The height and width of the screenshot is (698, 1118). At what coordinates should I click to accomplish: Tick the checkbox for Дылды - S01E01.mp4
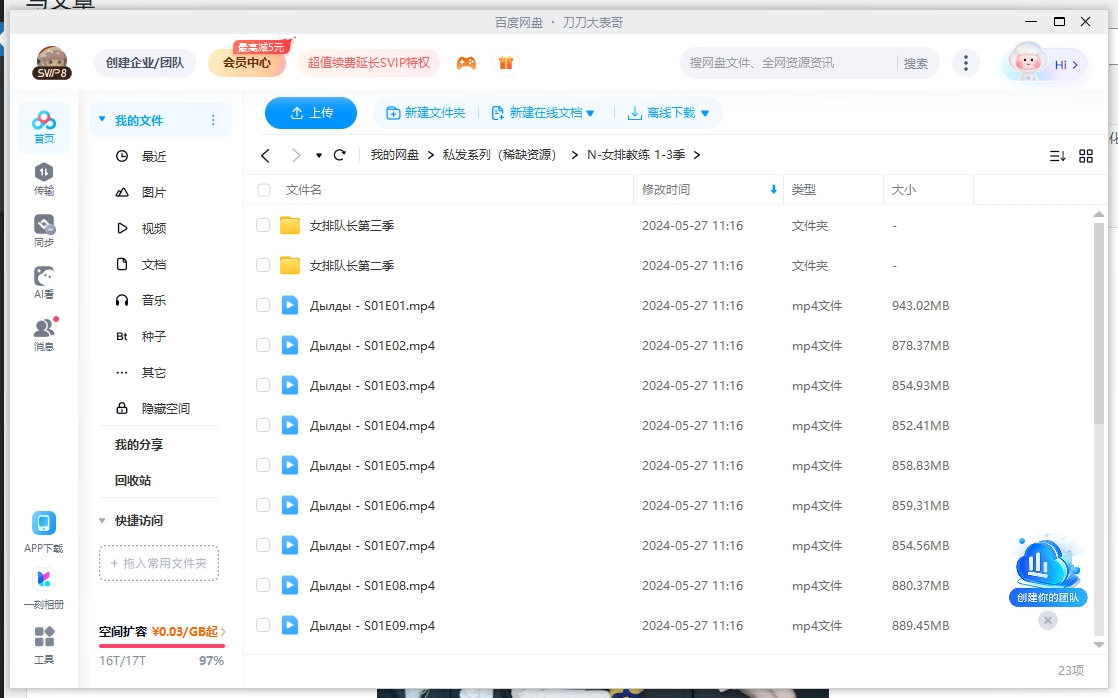coord(262,305)
